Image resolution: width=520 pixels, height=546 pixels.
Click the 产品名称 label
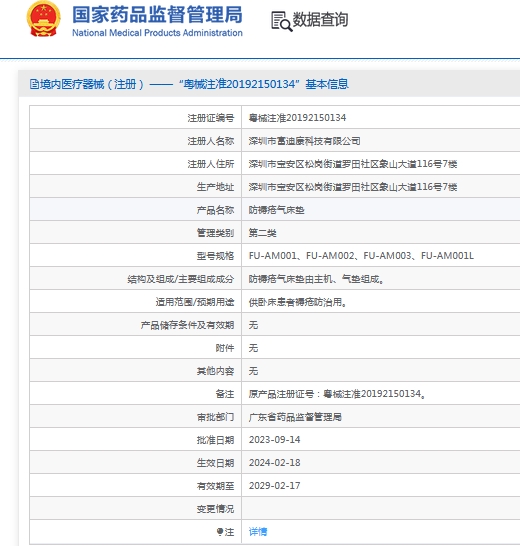point(215,210)
